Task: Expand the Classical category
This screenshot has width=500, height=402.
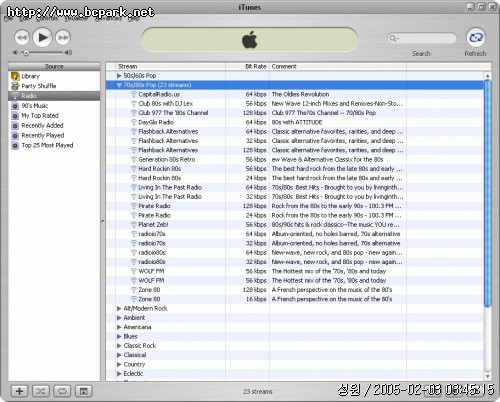Action: tap(119, 355)
